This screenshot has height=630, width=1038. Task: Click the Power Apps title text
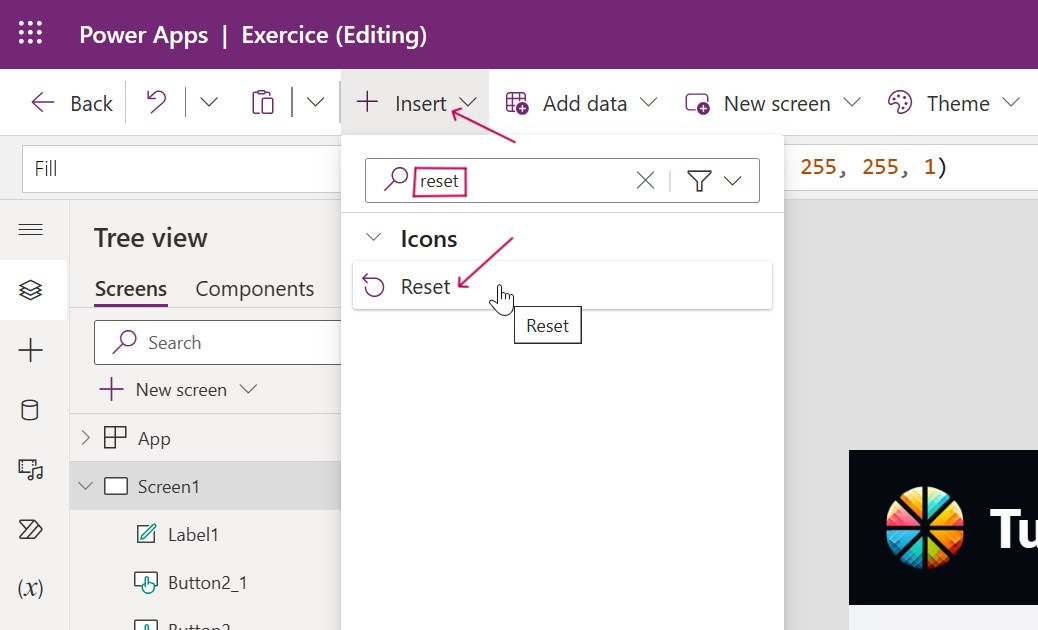point(144,34)
